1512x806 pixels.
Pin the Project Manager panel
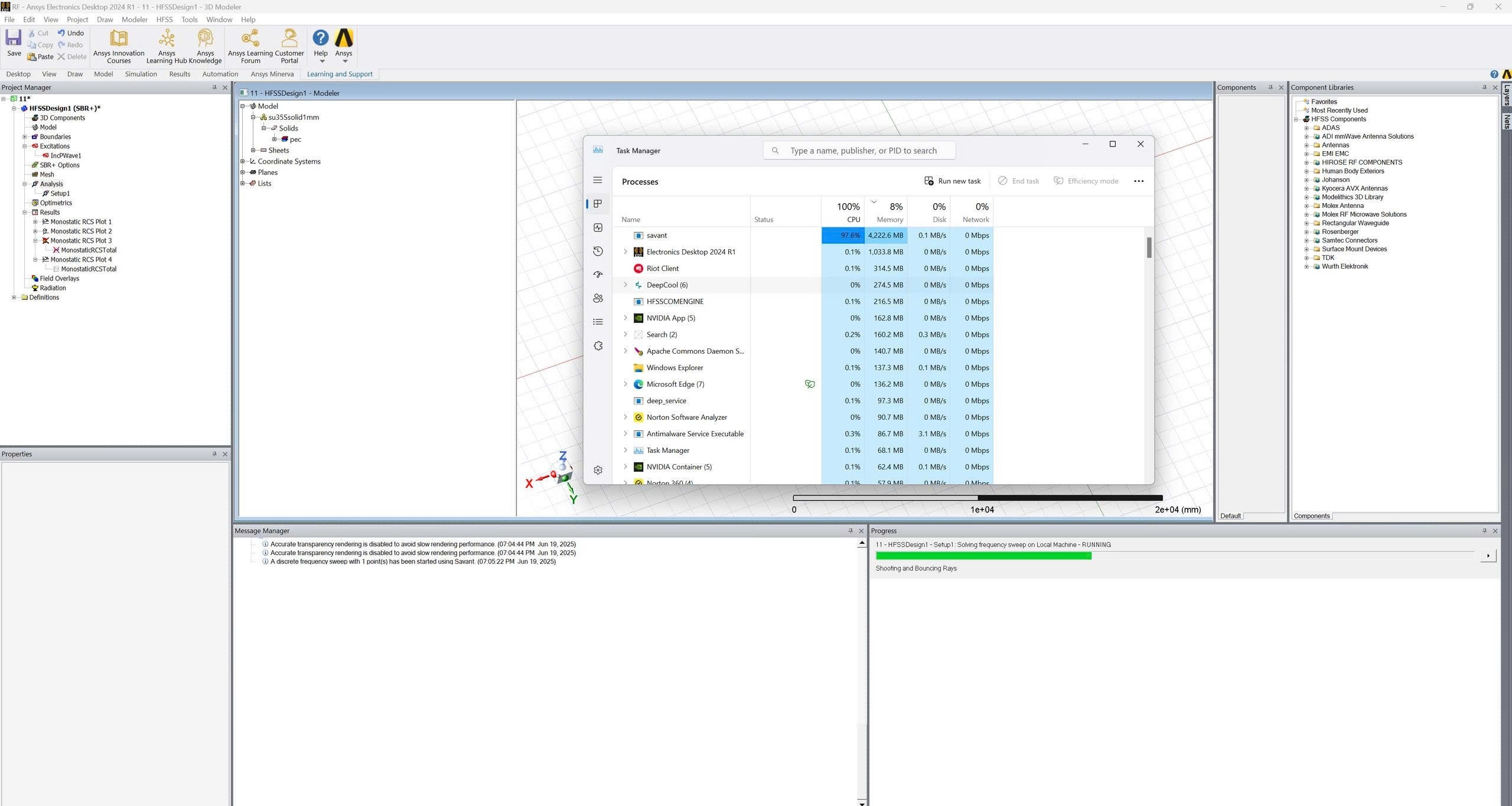[214, 87]
